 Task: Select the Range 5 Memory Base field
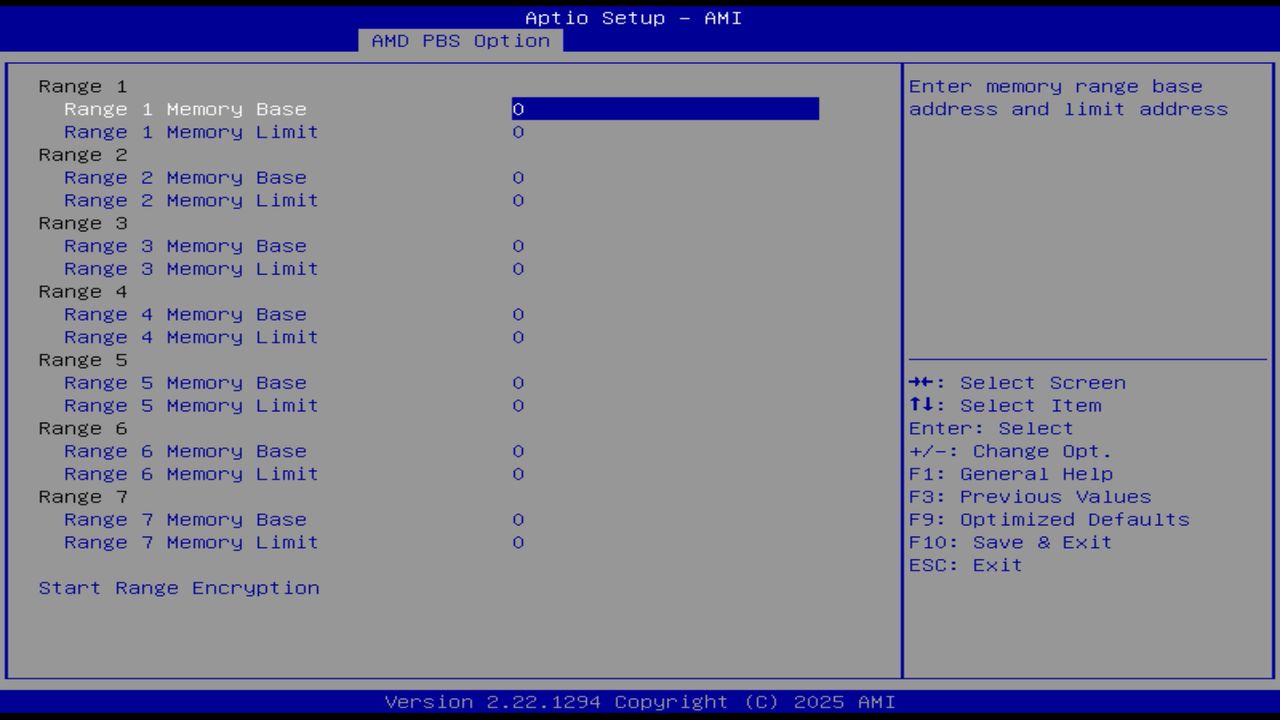[185, 382]
